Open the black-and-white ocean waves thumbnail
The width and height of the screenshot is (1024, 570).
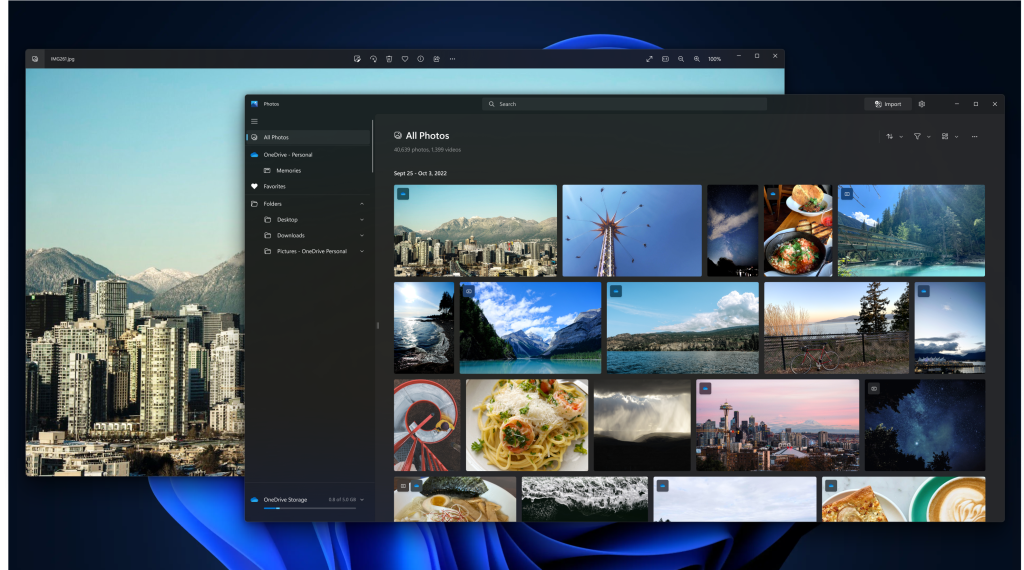pyautogui.click(x=584, y=499)
